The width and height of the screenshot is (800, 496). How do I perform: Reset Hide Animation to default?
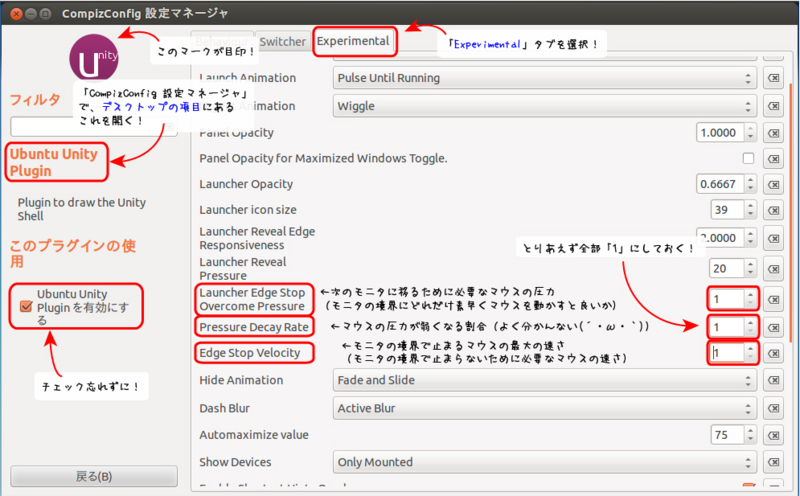pyautogui.click(x=773, y=380)
